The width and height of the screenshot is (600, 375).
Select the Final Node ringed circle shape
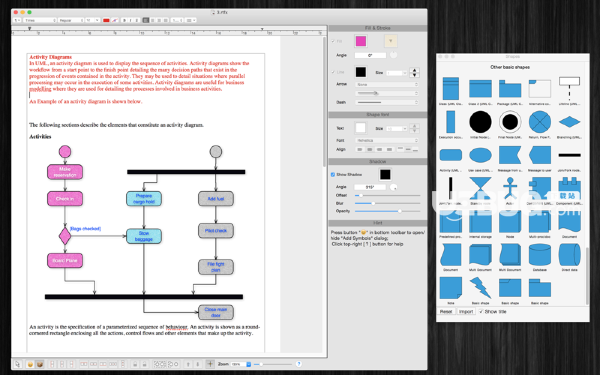click(x=510, y=122)
